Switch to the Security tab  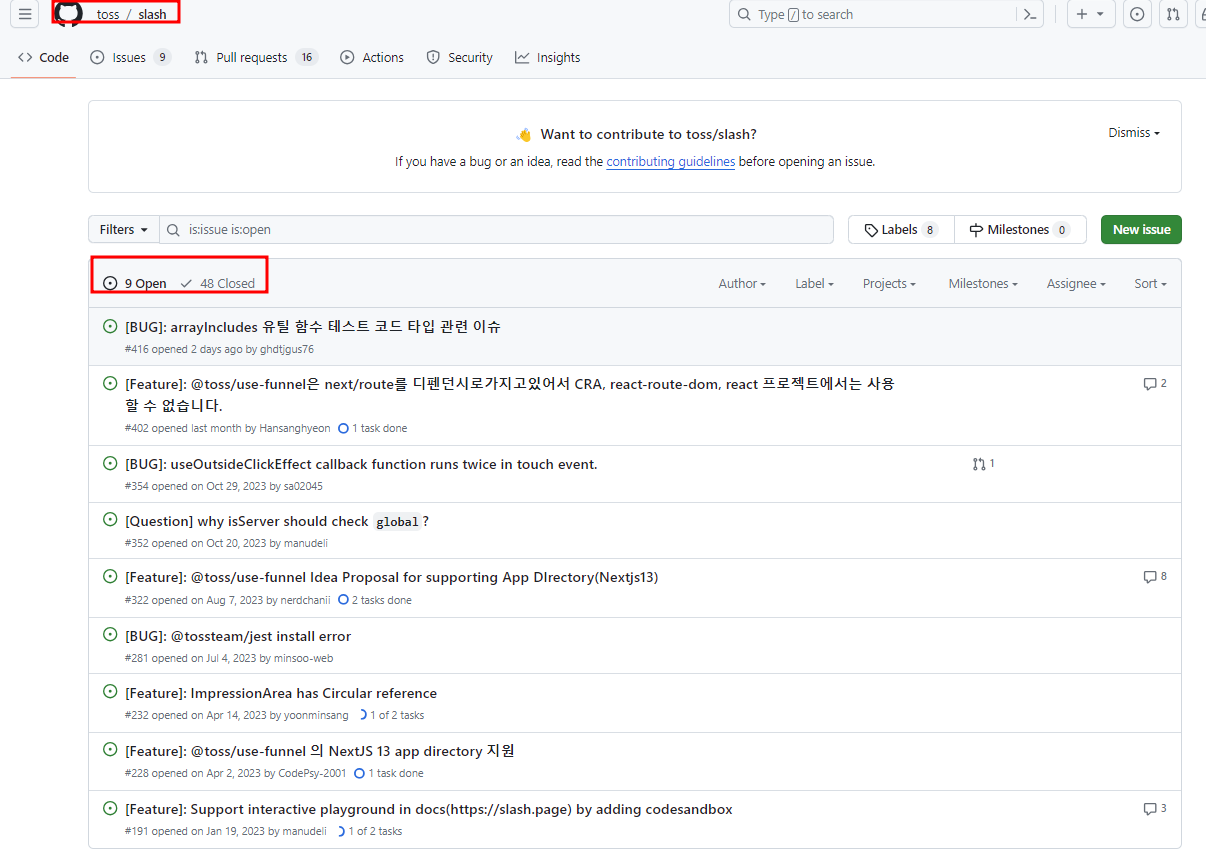coord(460,58)
